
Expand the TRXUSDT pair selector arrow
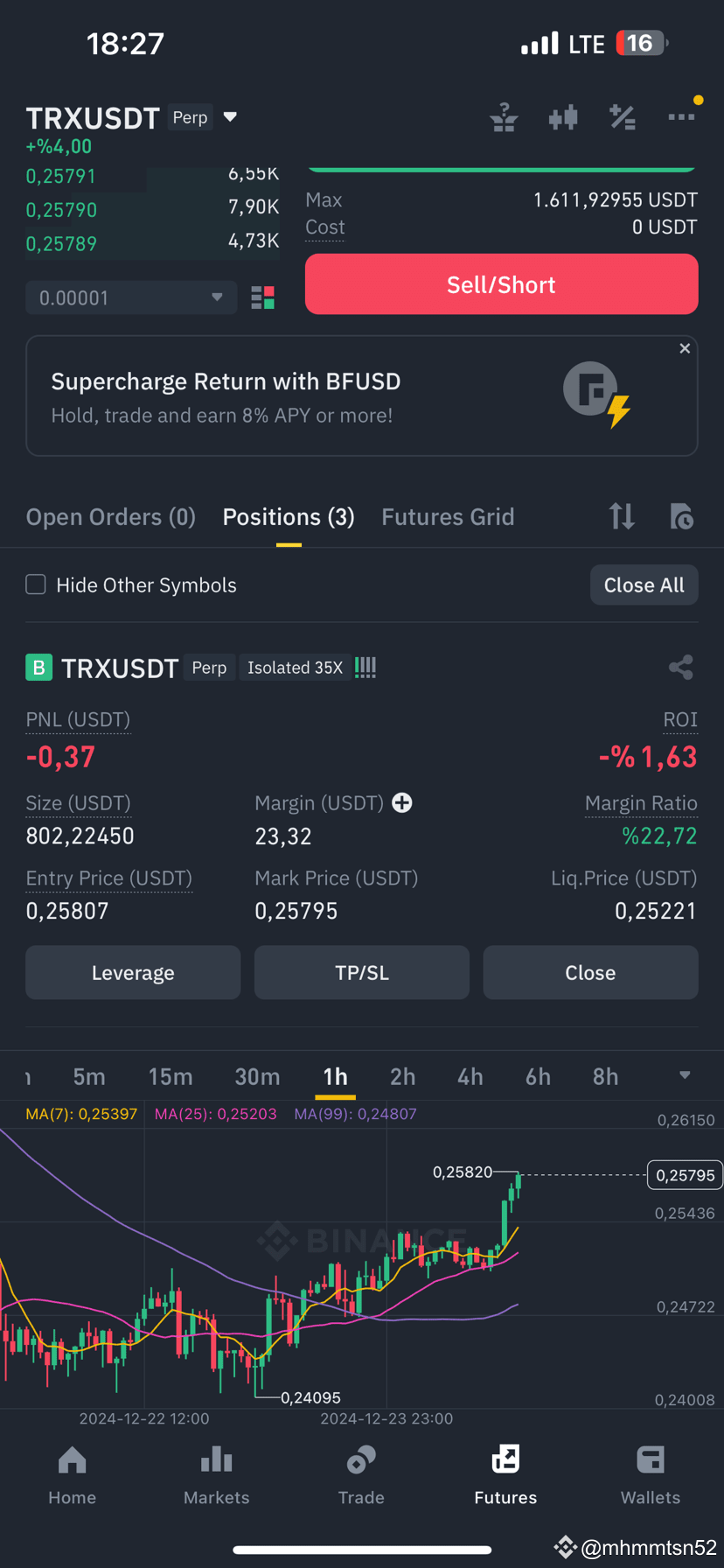point(229,116)
